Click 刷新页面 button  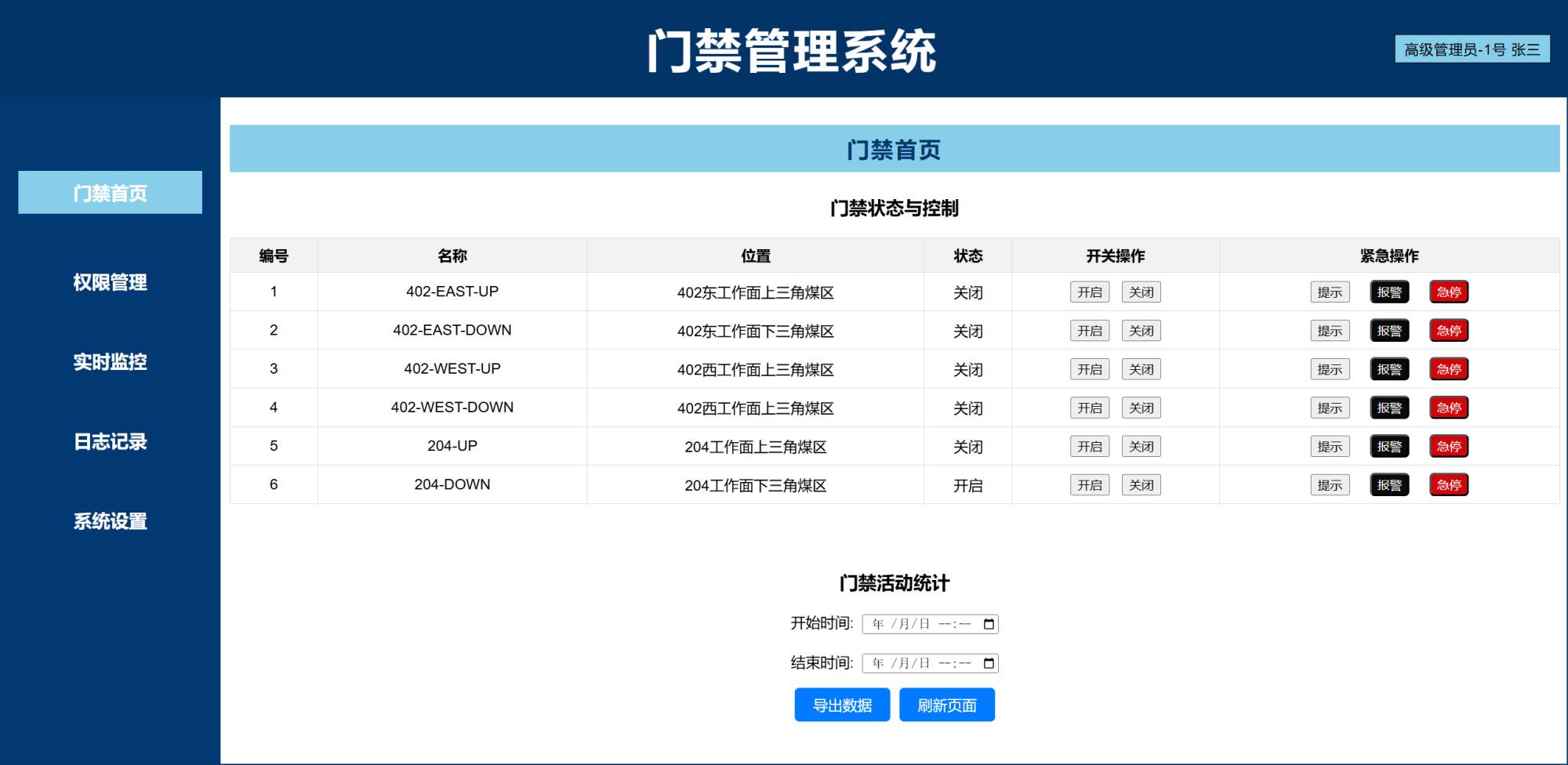pyautogui.click(x=946, y=705)
